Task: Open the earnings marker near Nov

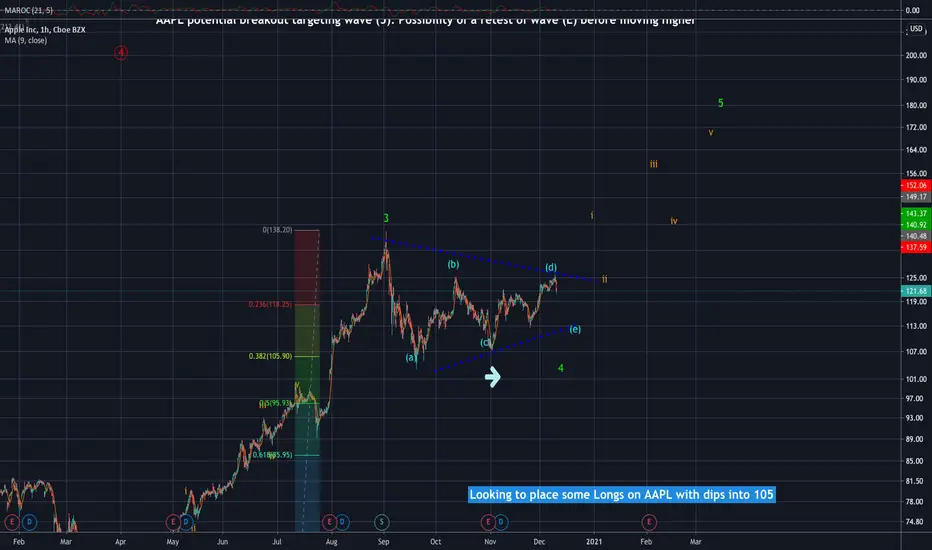Action: pos(488,522)
